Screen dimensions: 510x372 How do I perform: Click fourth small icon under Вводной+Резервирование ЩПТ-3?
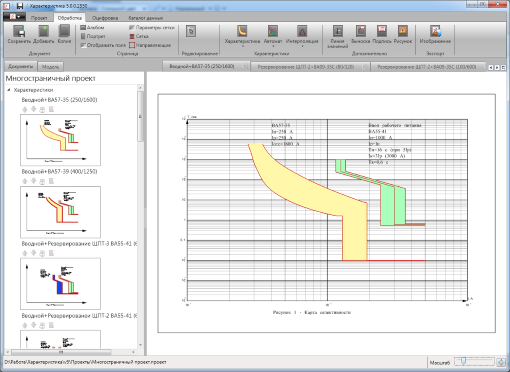point(51,253)
